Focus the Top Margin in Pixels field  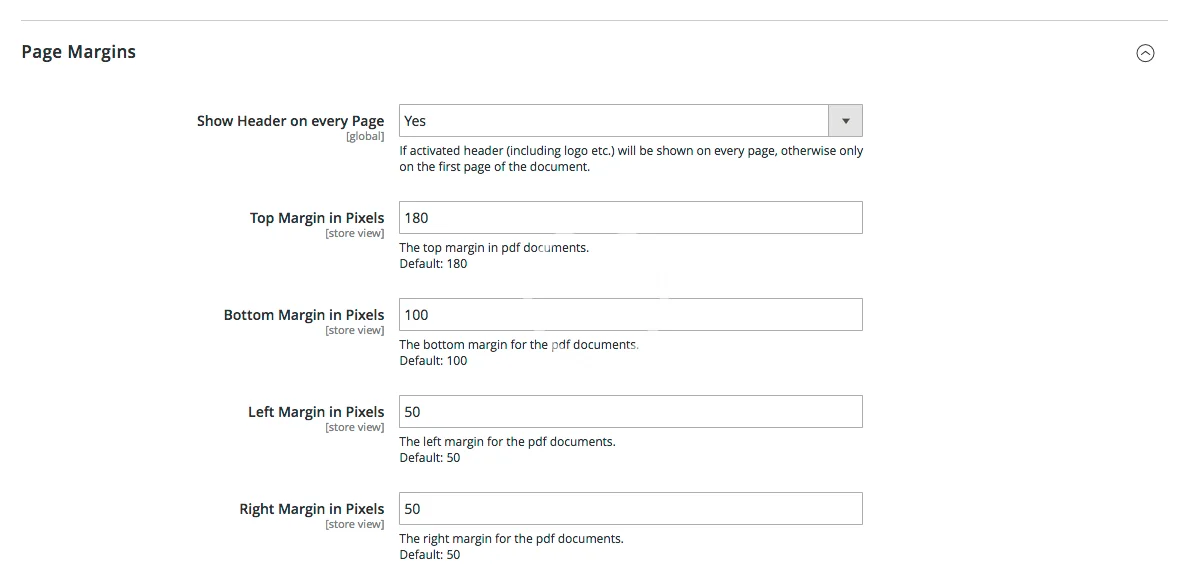630,218
